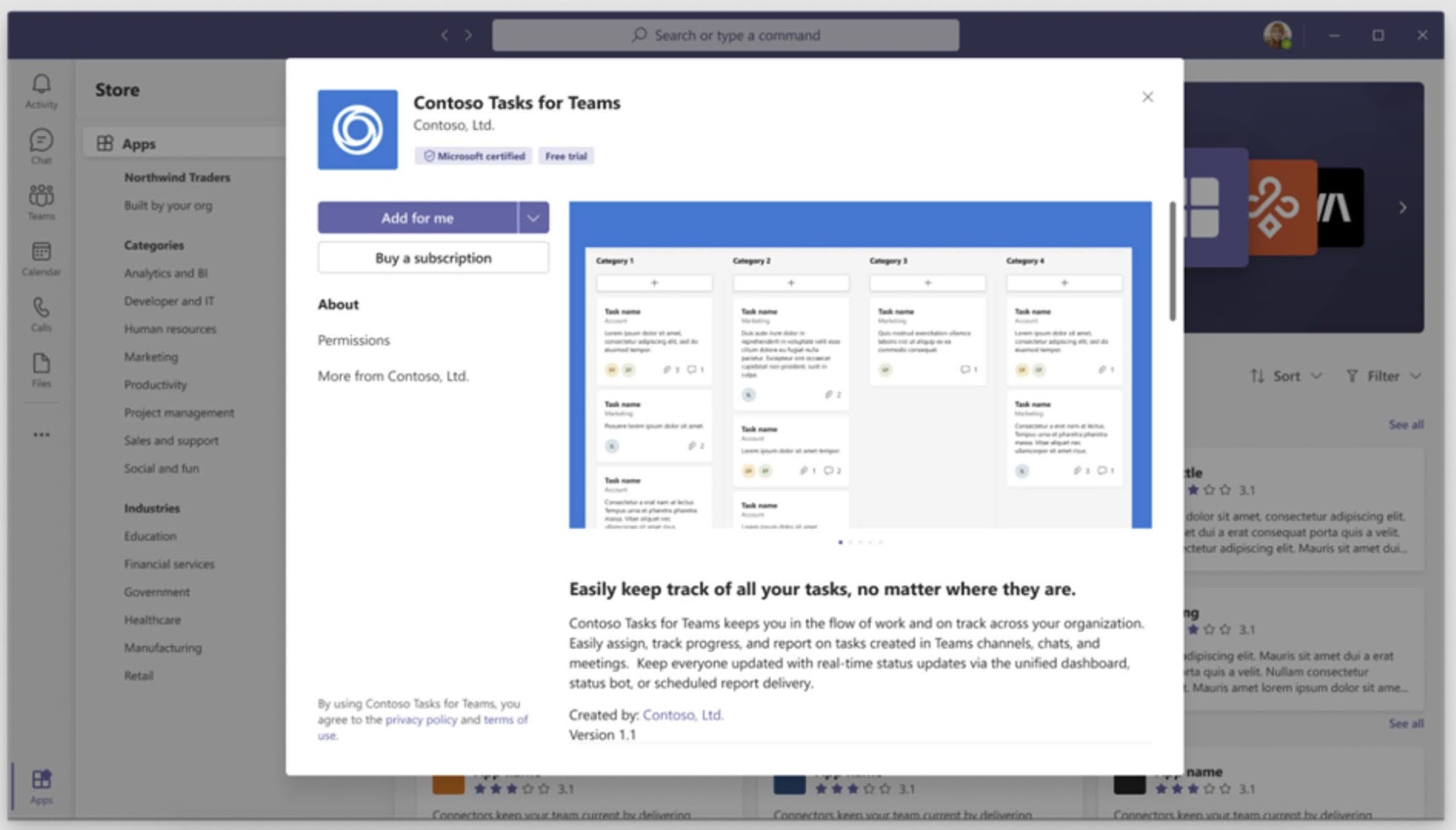Viewport: 1456px width, 830px height.
Task: Click the Contoso Tasks app logo
Action: [357, 129]
